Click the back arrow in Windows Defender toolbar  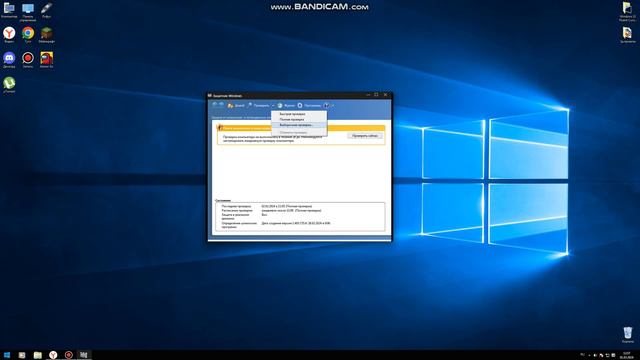pos(215,105)
